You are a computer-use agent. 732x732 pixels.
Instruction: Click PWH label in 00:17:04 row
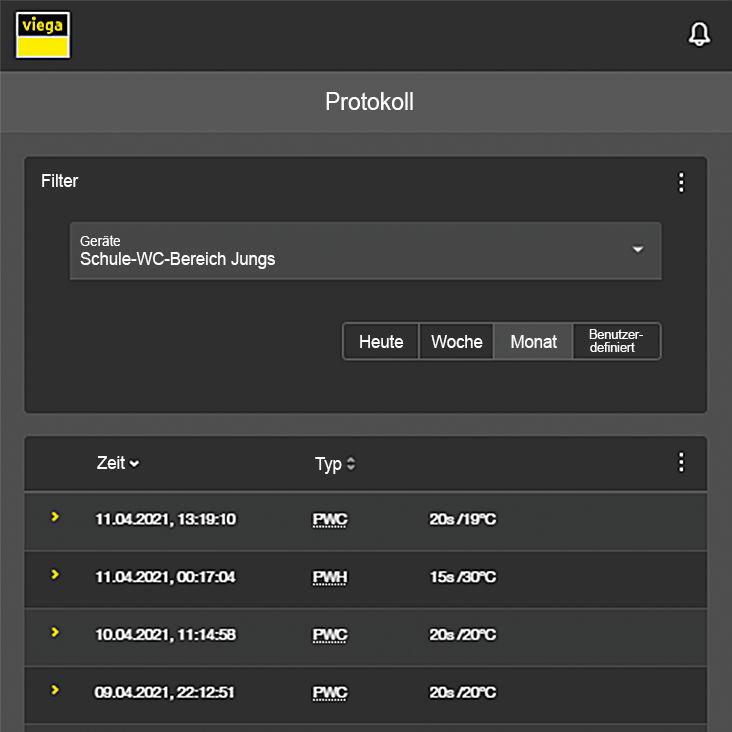click(330, 577)
